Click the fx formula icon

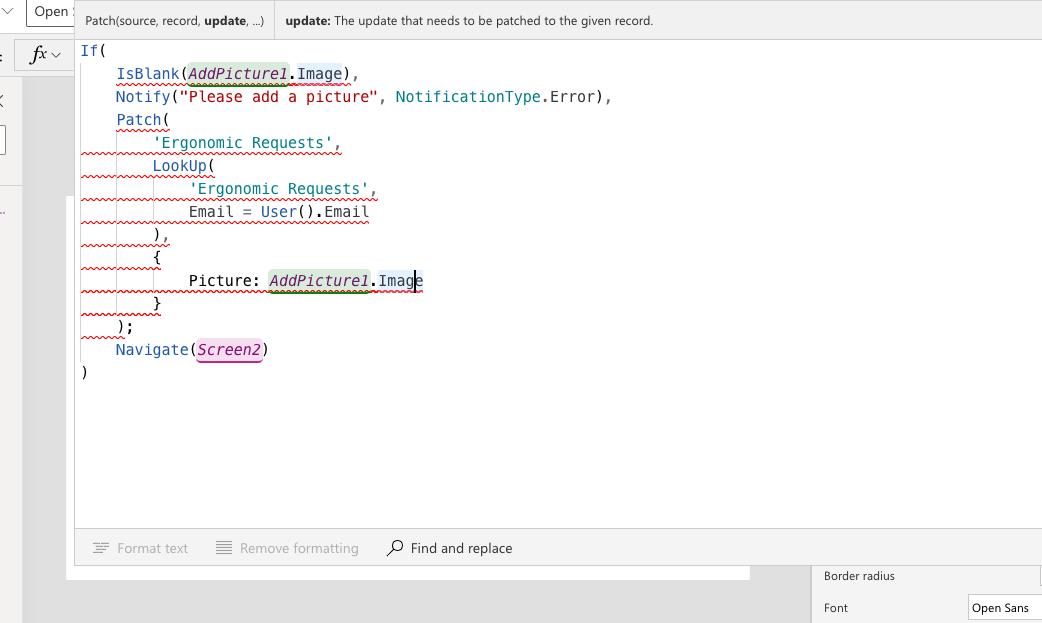click(38, 55)
